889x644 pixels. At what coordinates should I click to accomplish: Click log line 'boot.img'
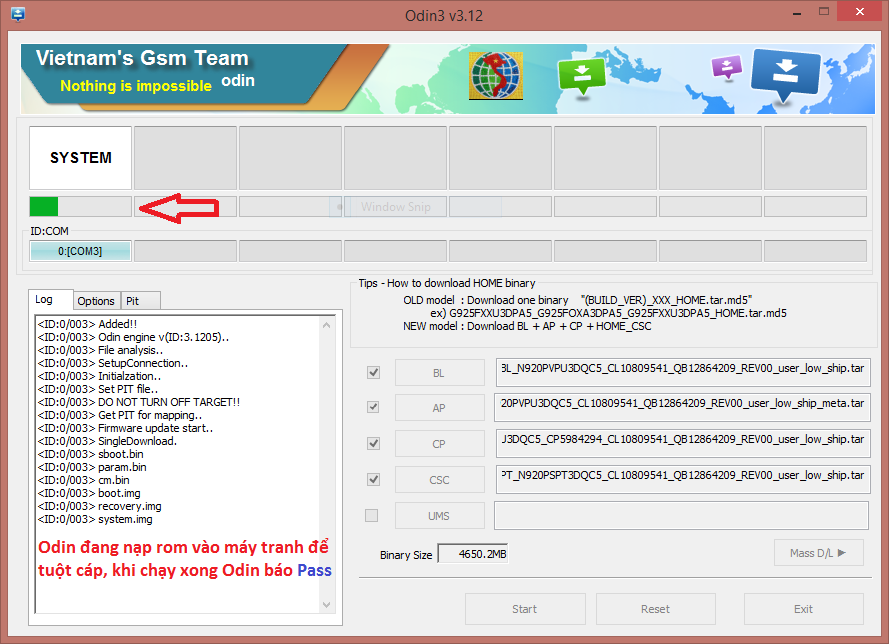click(89, 493)
